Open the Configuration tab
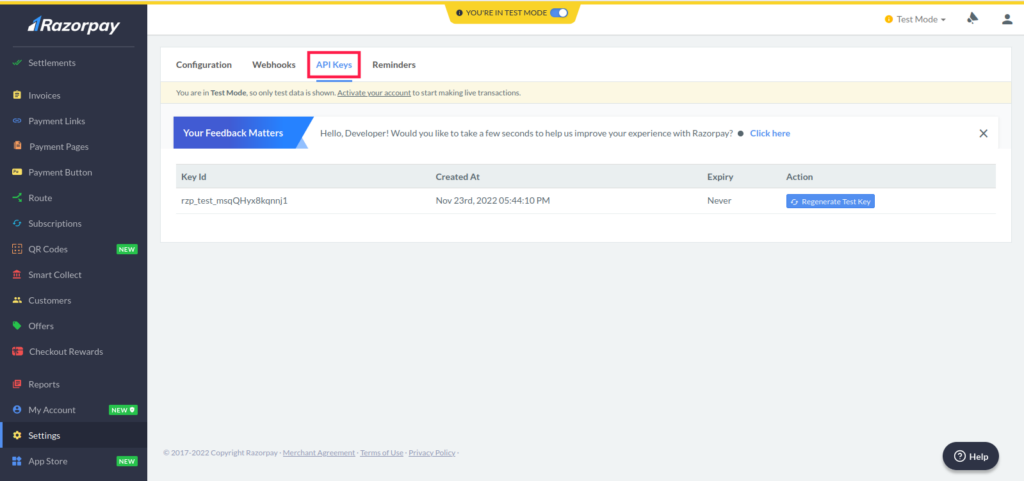The height and width of the screenshot is (481, 1024). [x=204, y=65]
